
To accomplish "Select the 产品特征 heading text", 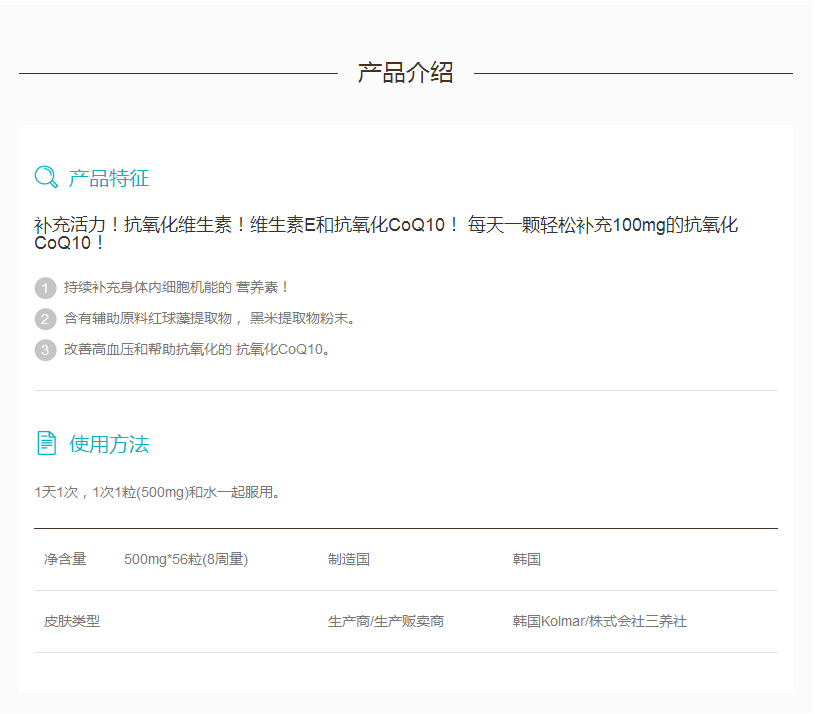I will coord(109,179).
